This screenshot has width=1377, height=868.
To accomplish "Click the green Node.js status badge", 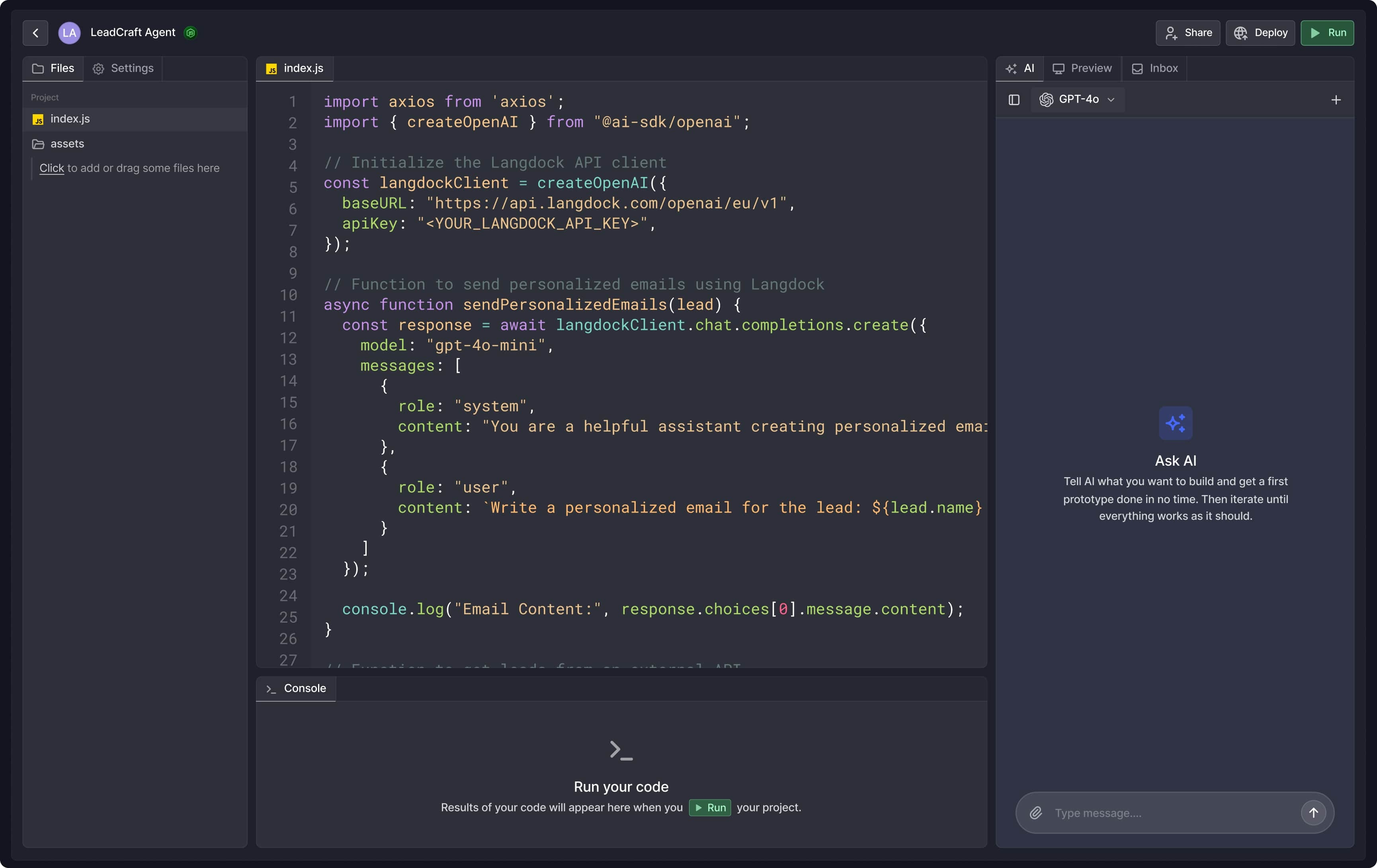I will 190,33.
